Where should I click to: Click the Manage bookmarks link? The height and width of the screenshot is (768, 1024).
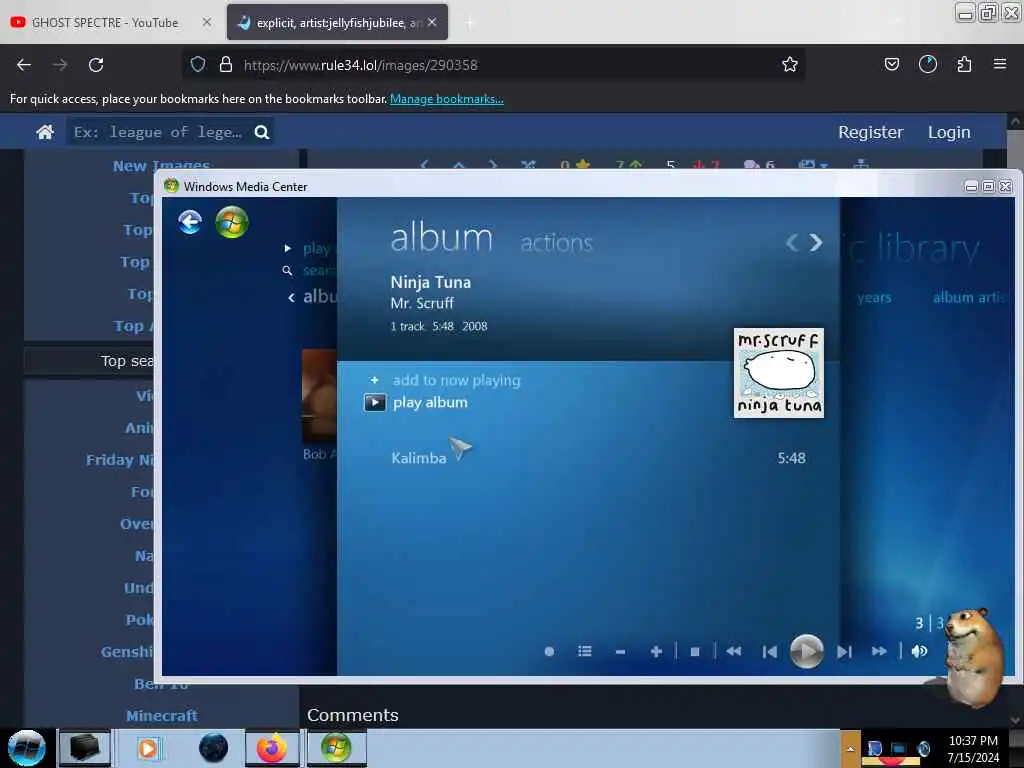[x=447, y=99]
